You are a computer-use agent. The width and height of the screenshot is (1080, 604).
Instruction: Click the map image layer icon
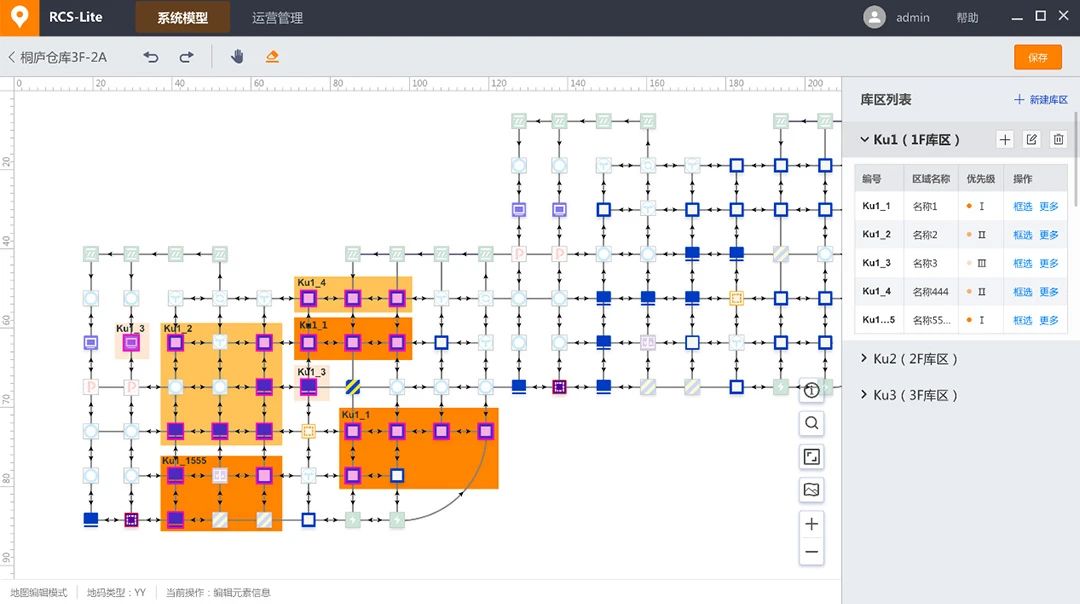tap(812, 490)
